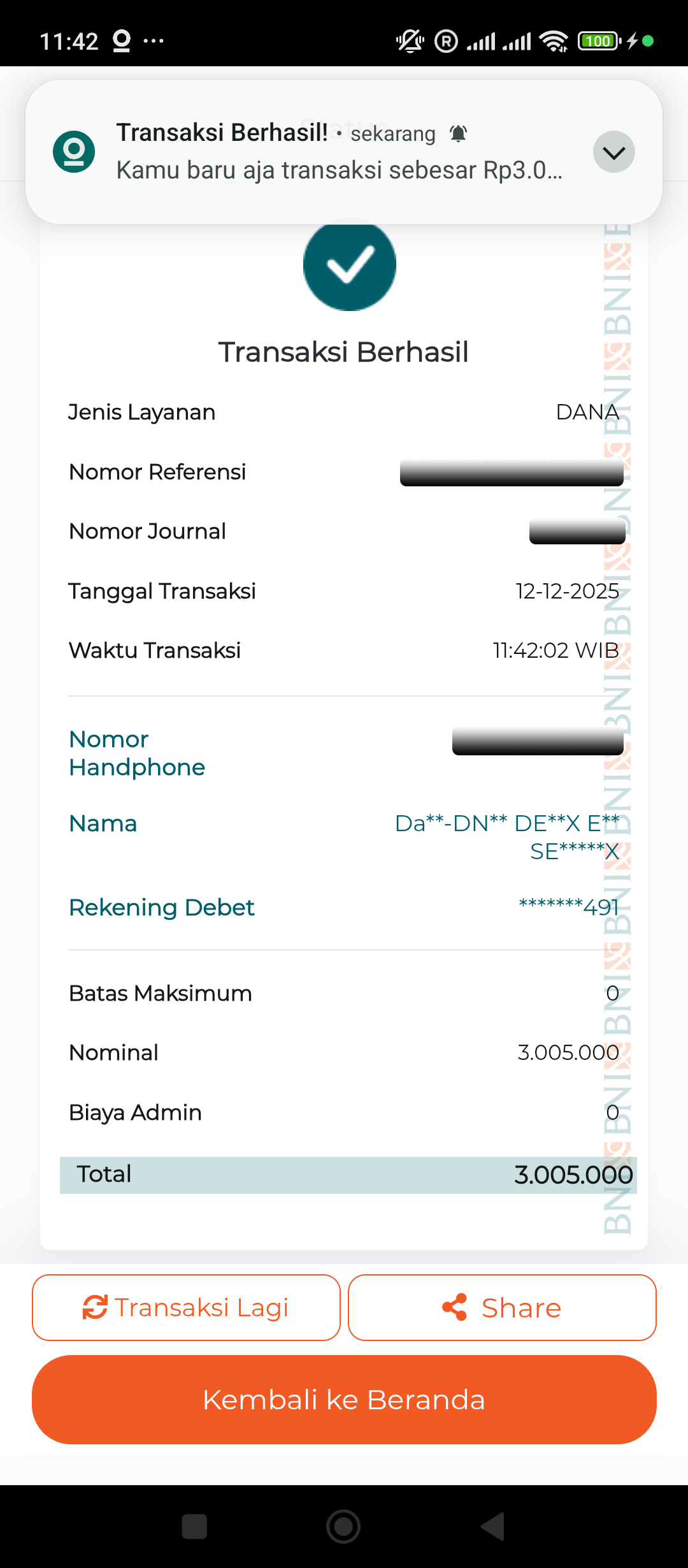Screen dimensions: 688x1568
Task: Click the Transaksi Lagi button
Action: 186,1307
